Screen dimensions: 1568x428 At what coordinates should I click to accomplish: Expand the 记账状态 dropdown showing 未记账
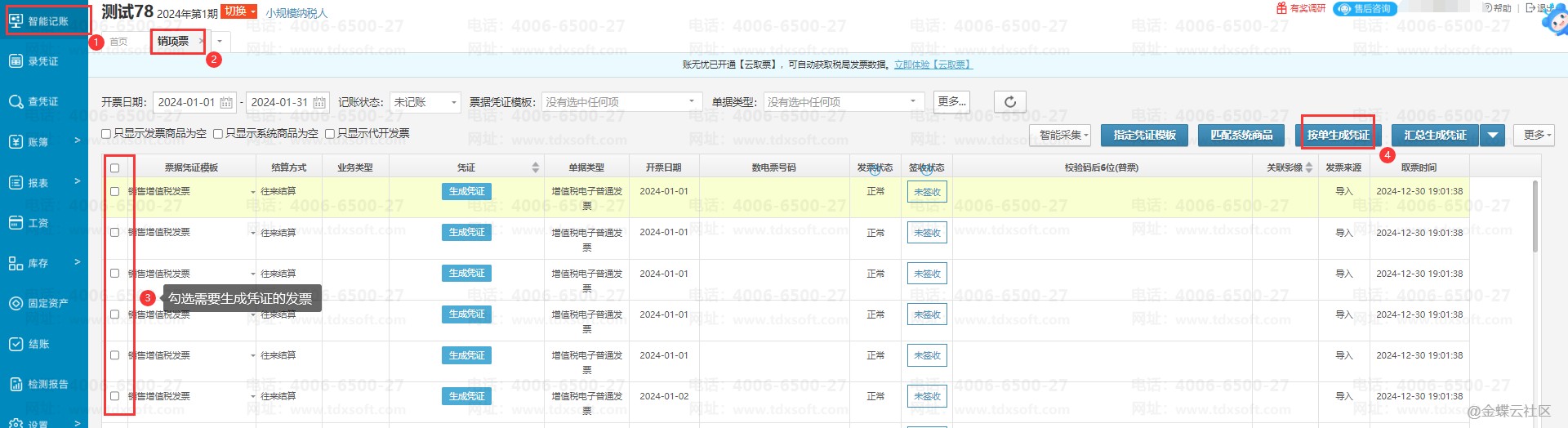pos(425,102)
